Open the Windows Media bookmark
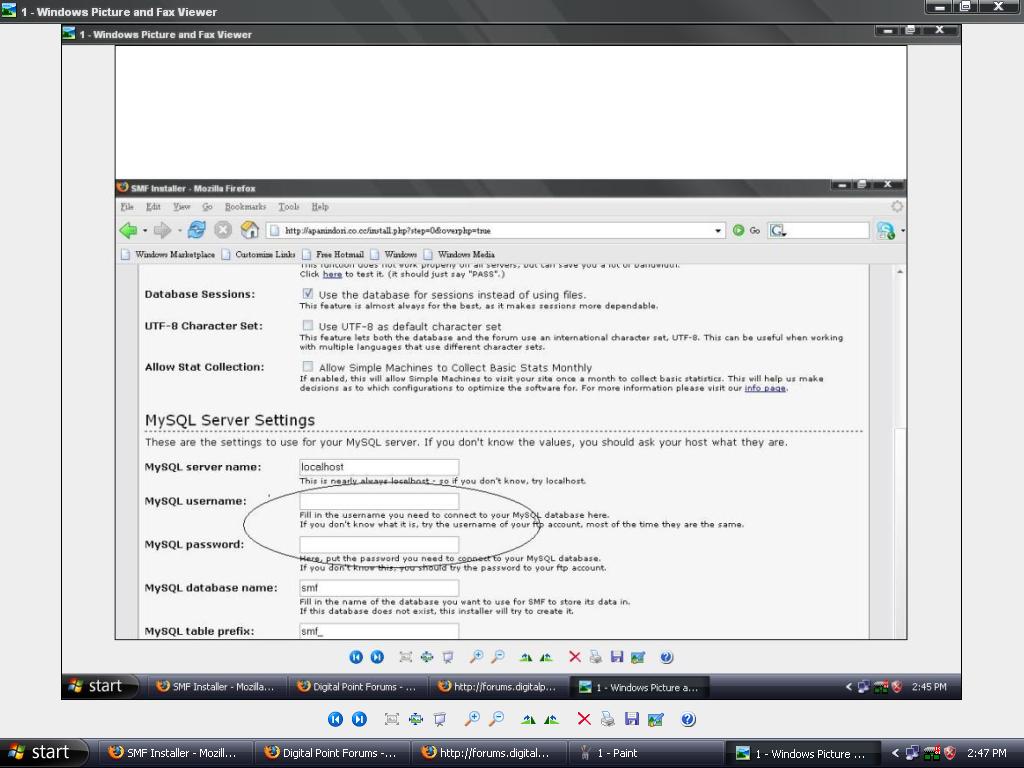Image resolution: width=1024 pixels, height=768 pixels. (x=460, y=254)
